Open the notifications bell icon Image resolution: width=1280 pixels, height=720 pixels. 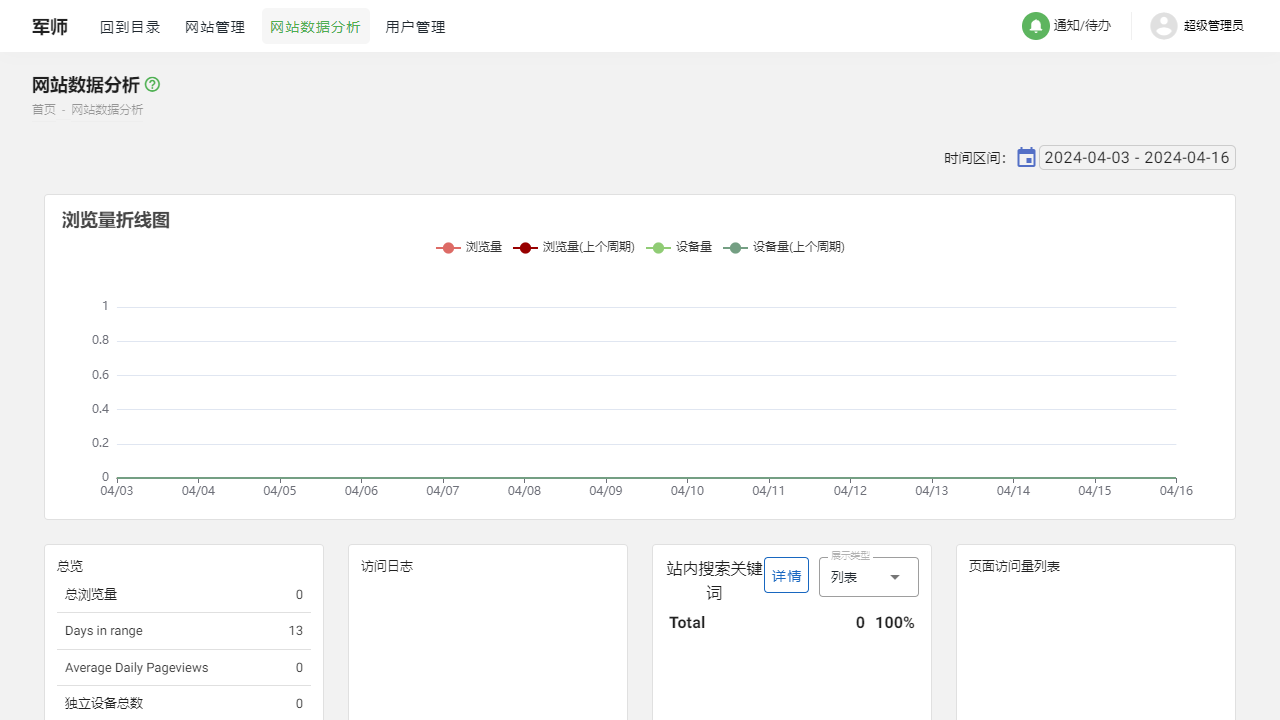(1036, 26)
